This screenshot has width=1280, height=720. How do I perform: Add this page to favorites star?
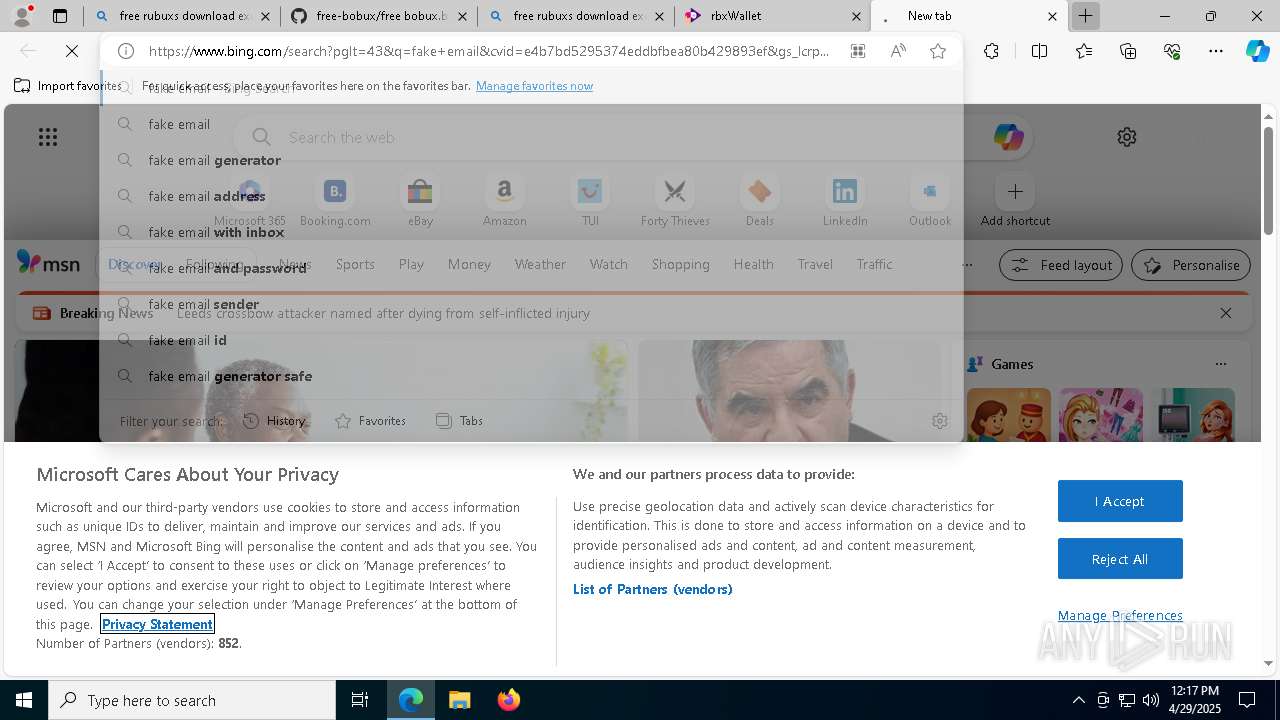pyautogui.click(x=938, y=51)
